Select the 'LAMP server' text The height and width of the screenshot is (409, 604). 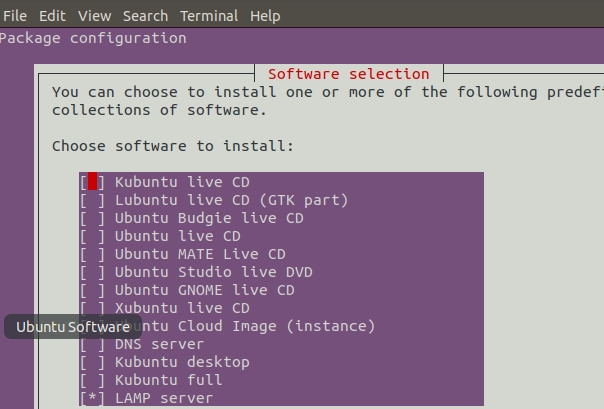(x=164, y=398)
